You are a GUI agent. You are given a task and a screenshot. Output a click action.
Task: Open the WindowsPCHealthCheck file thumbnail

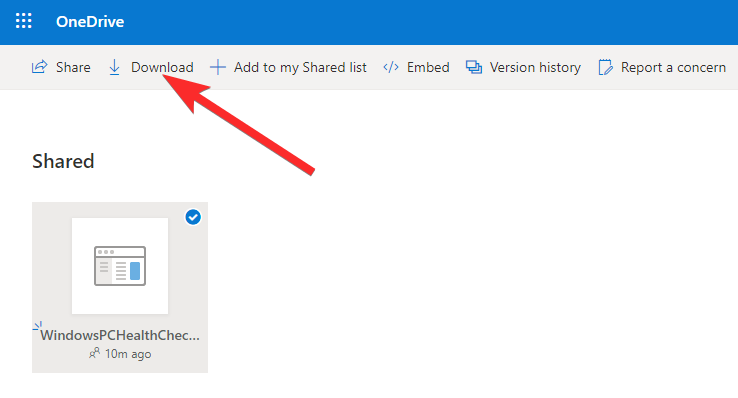(x=120, y=266)
